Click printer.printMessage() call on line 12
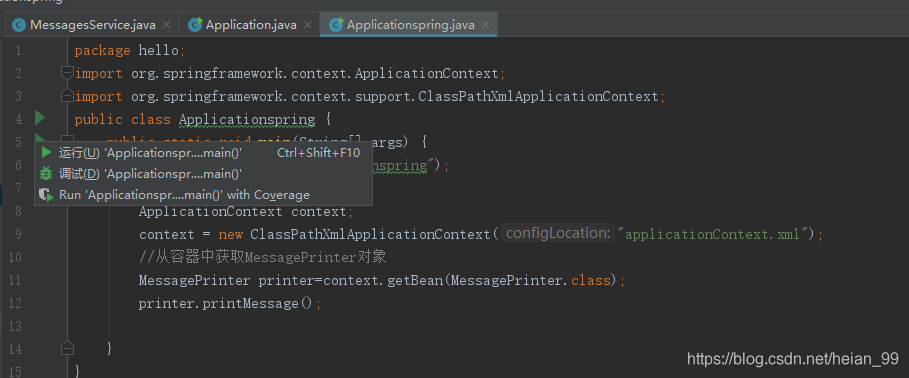Image resolution: width=909 pixels, height=378 pixels. [x=230, y=303]
